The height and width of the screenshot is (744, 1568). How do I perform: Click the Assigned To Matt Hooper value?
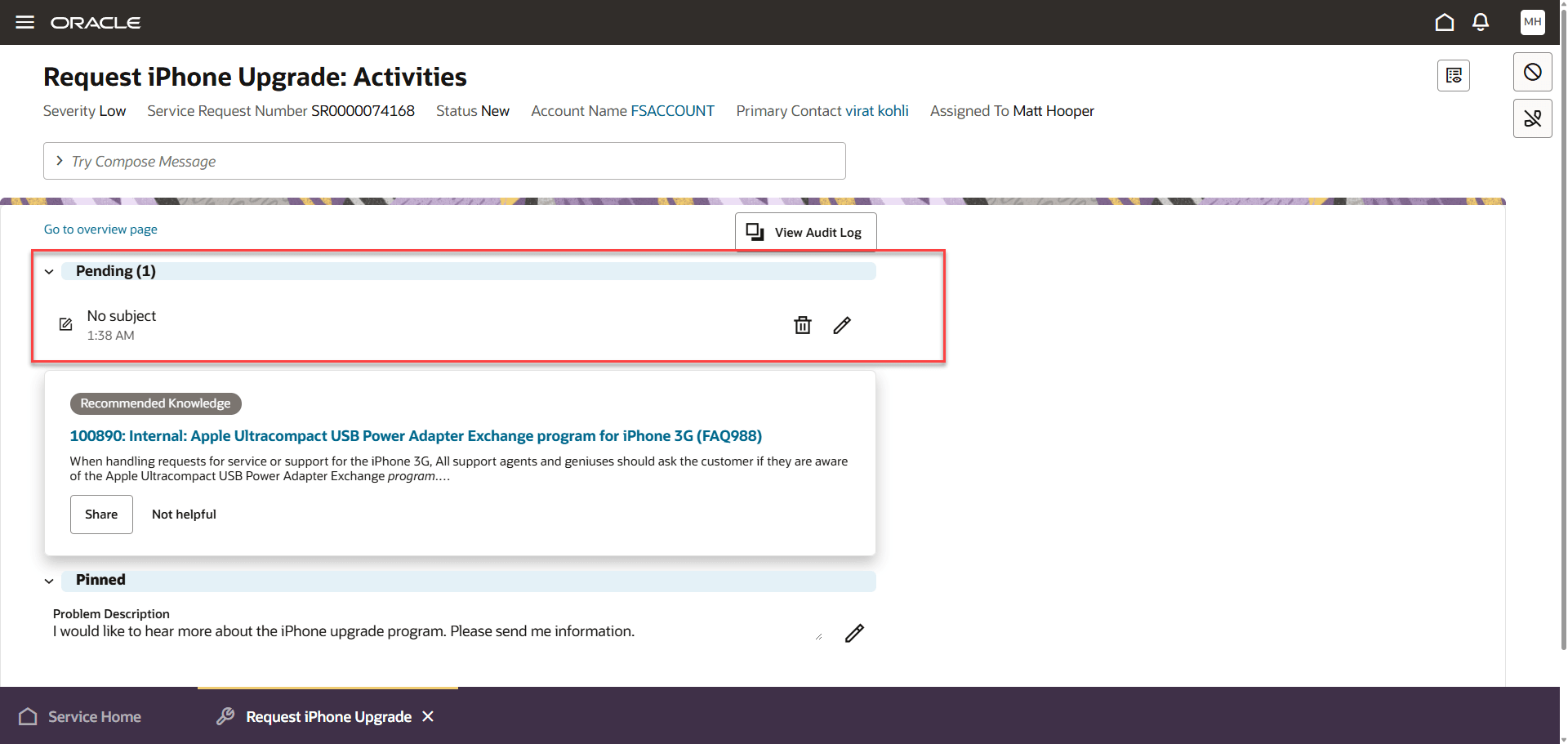(1053, 111)
